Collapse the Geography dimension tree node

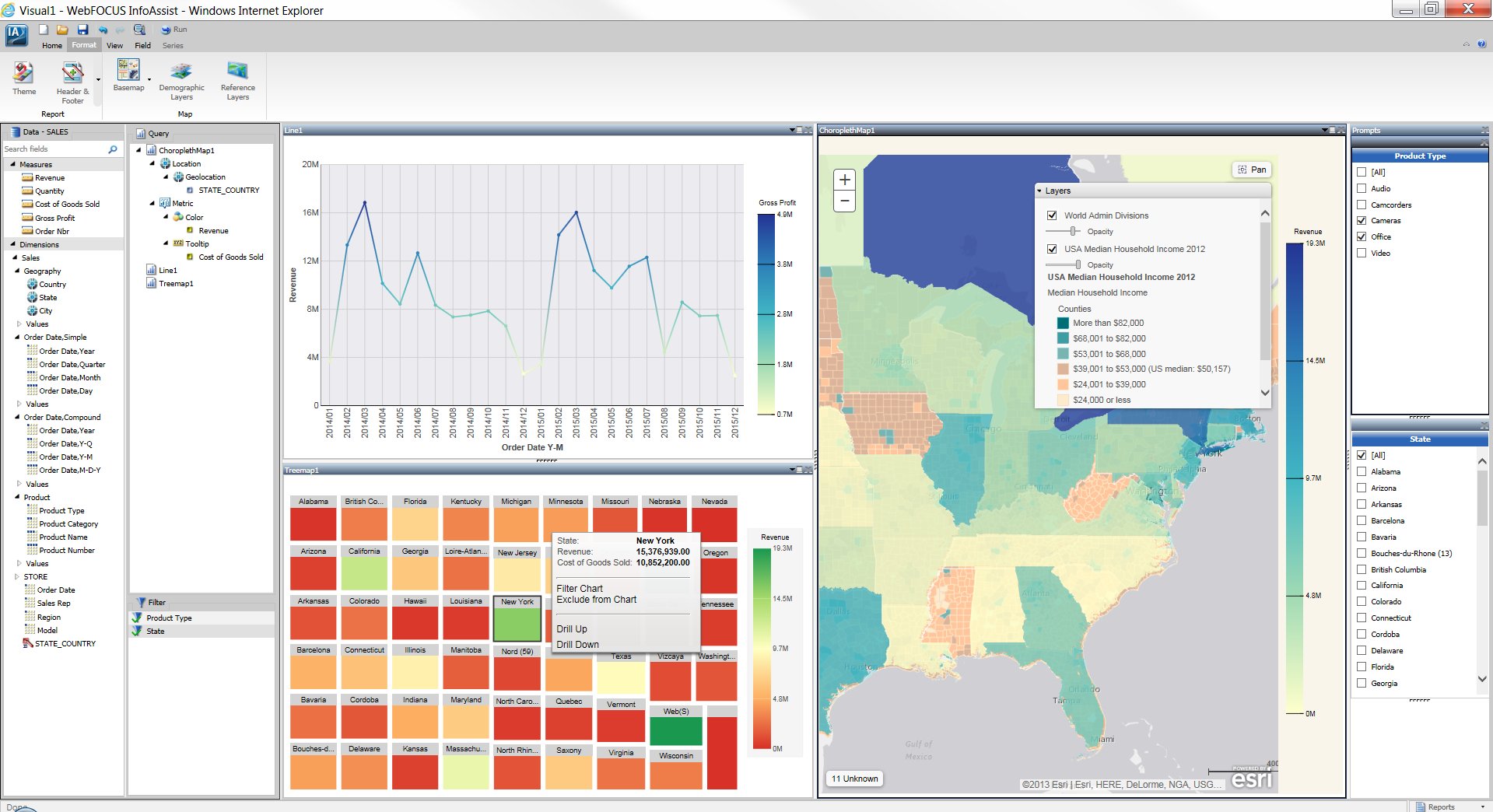point(17,271)
